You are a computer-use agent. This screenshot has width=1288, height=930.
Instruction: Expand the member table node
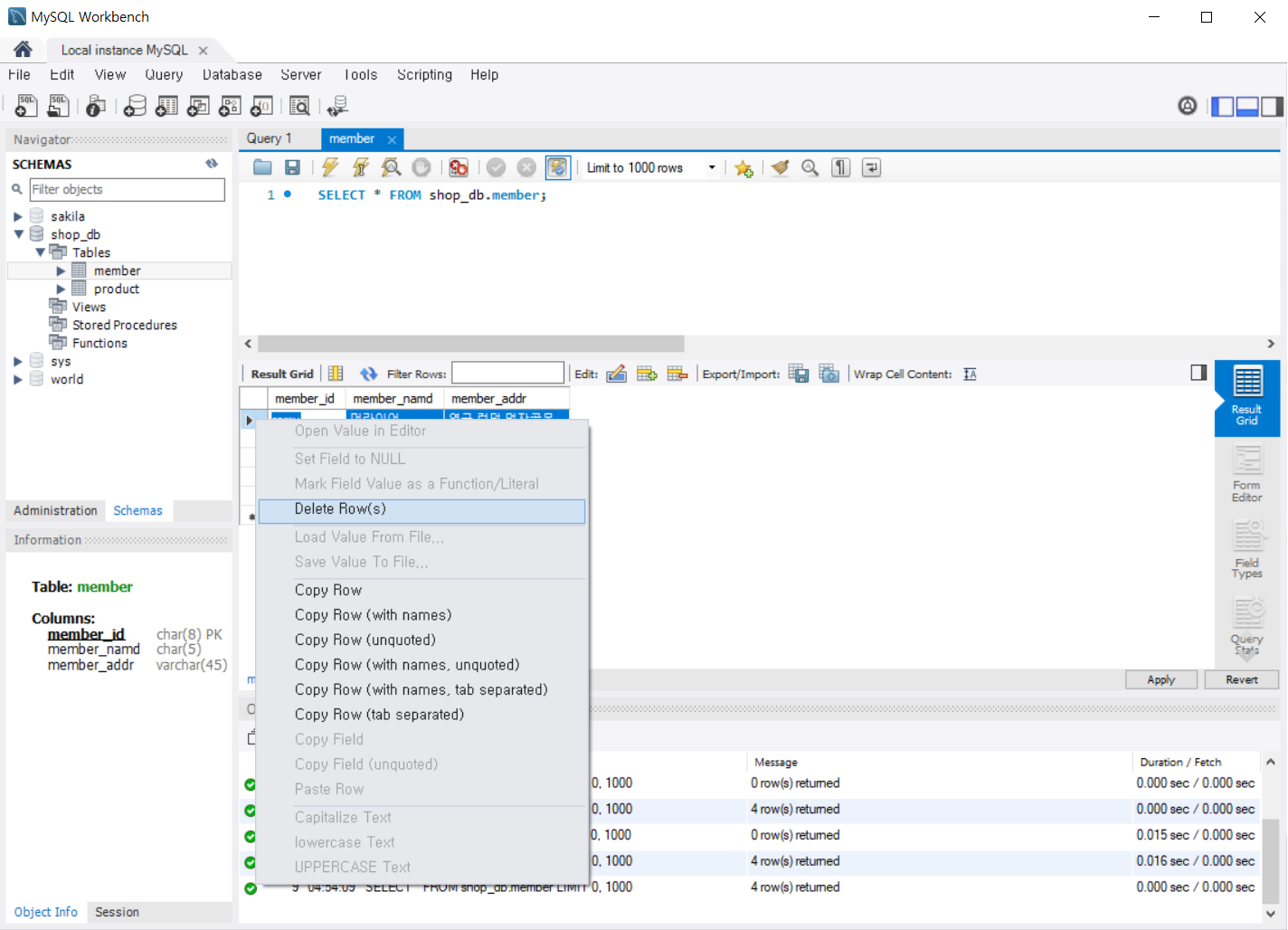click(61, 270)
